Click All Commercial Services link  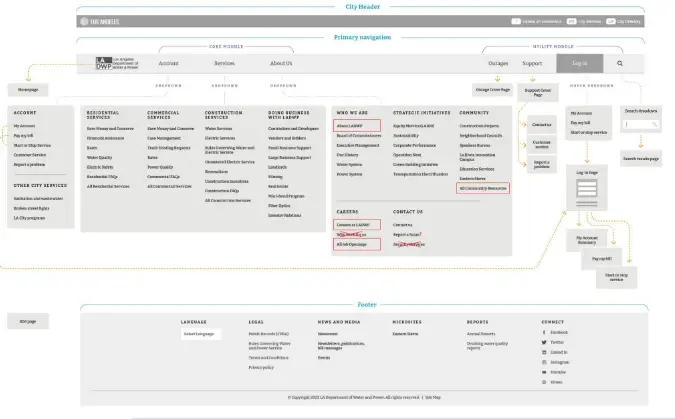[169, 186]
